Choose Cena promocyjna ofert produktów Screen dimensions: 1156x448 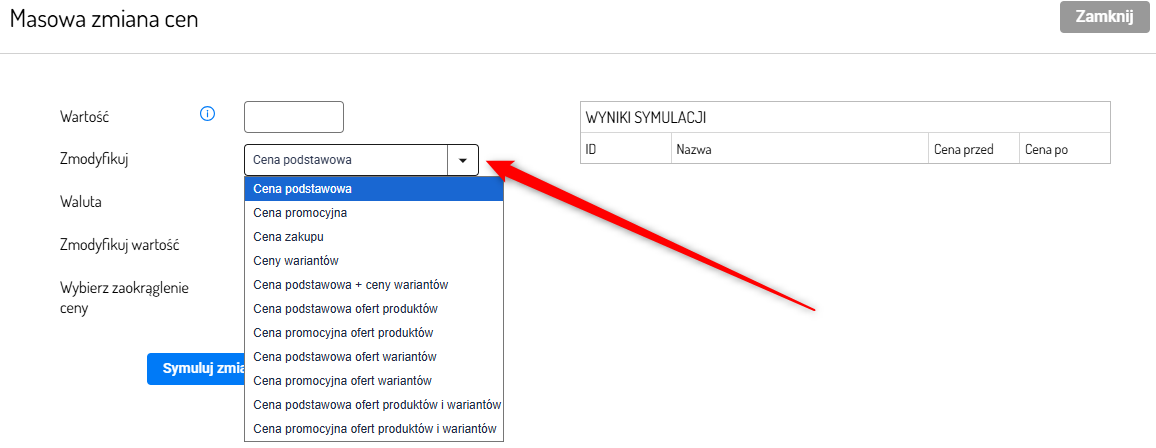pos(373,333)
